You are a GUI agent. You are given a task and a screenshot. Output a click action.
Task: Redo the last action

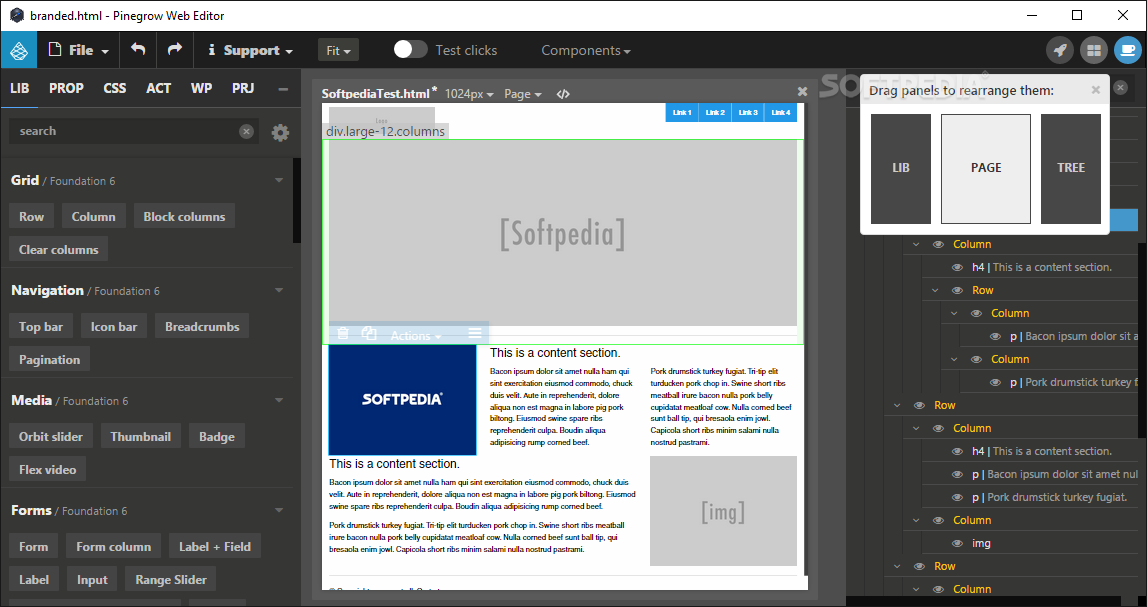(174, 50)
